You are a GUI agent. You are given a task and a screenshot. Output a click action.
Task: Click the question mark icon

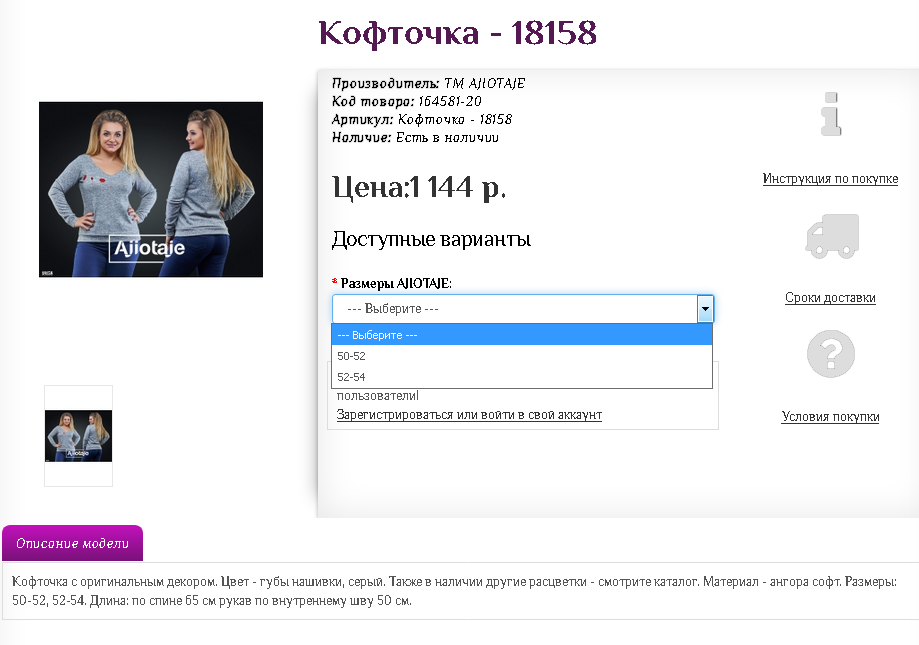click(x=831, y=354)
